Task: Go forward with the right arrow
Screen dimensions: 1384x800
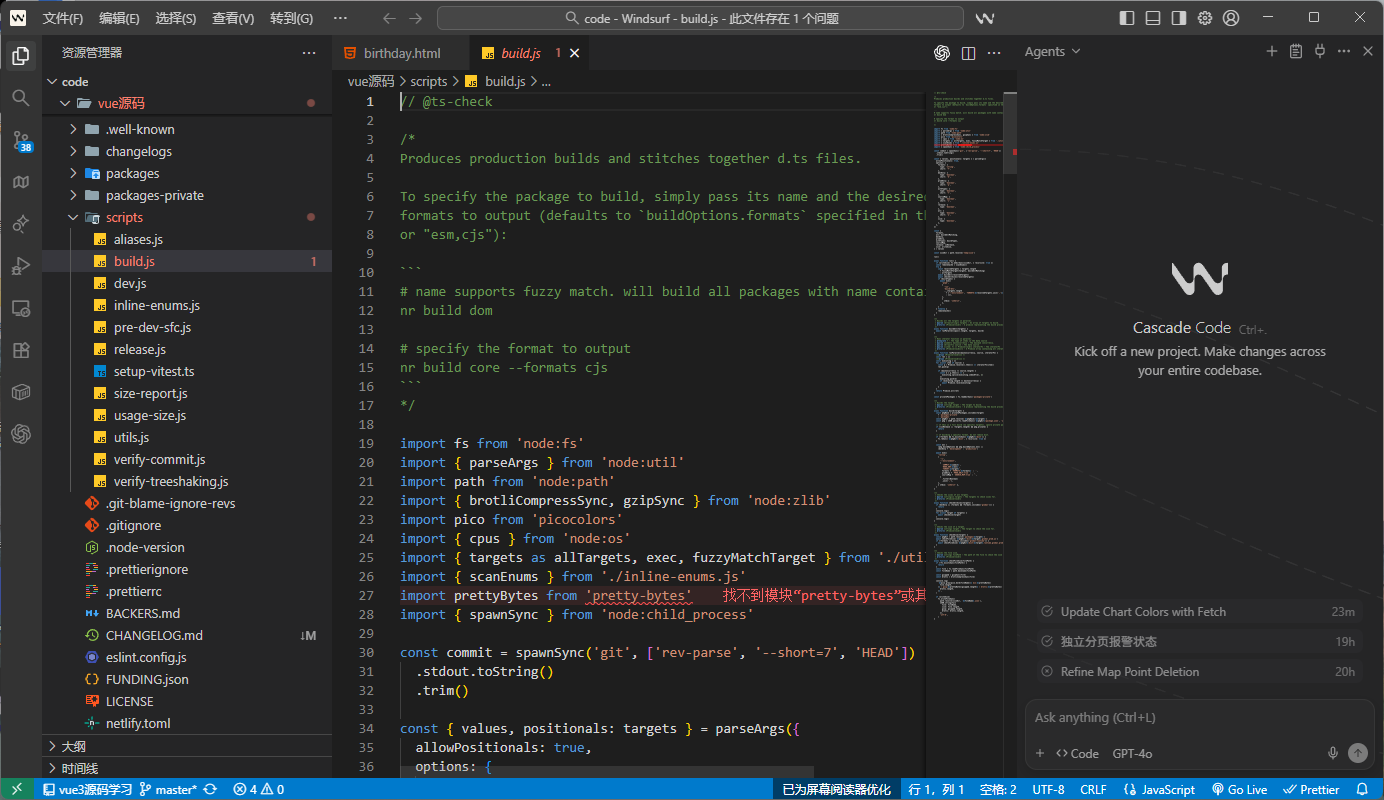Action: click(416, 18)
